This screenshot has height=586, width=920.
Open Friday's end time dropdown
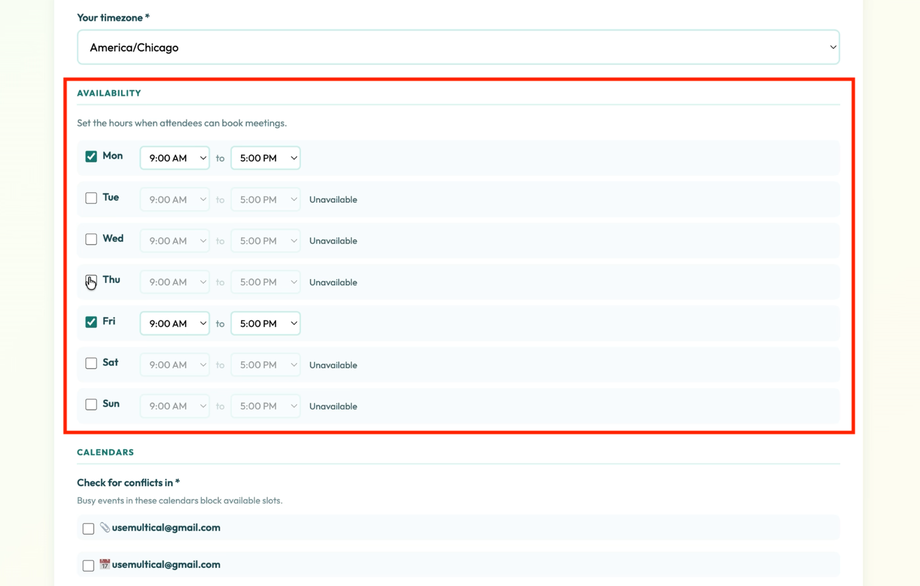(x=265, y=322)
